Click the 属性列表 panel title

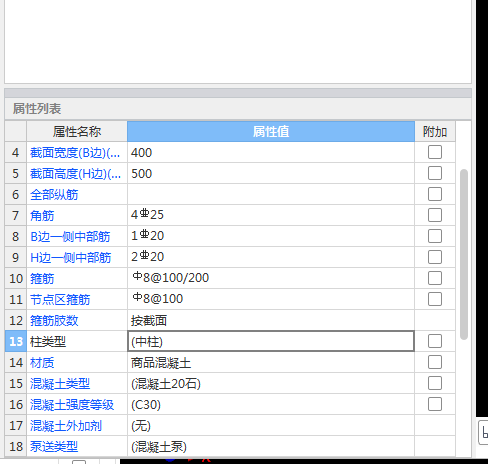click(x=37, y=109)
